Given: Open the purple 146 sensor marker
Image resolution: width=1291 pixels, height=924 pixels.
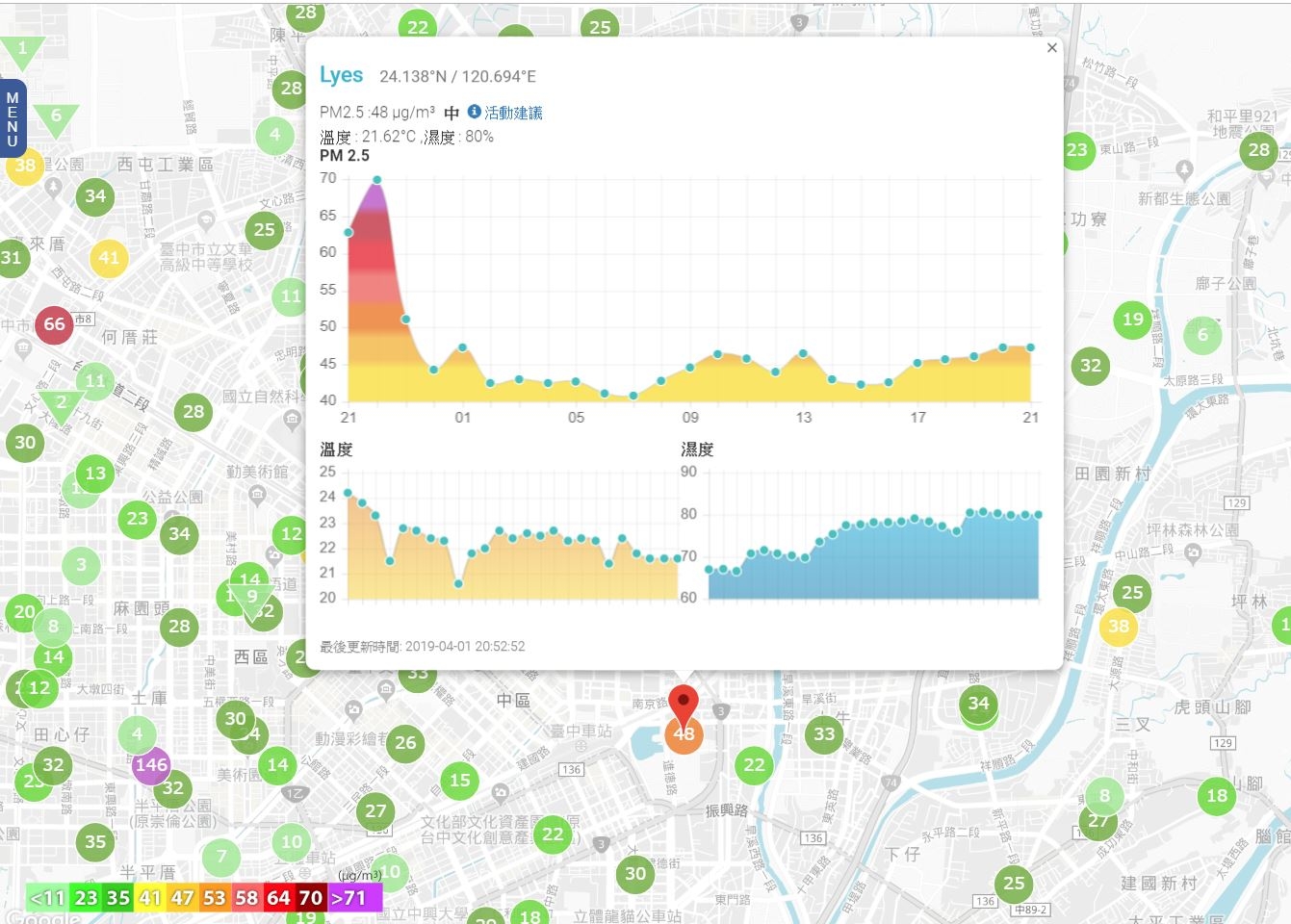Looking at the screenshot, I should coord(151,765).
